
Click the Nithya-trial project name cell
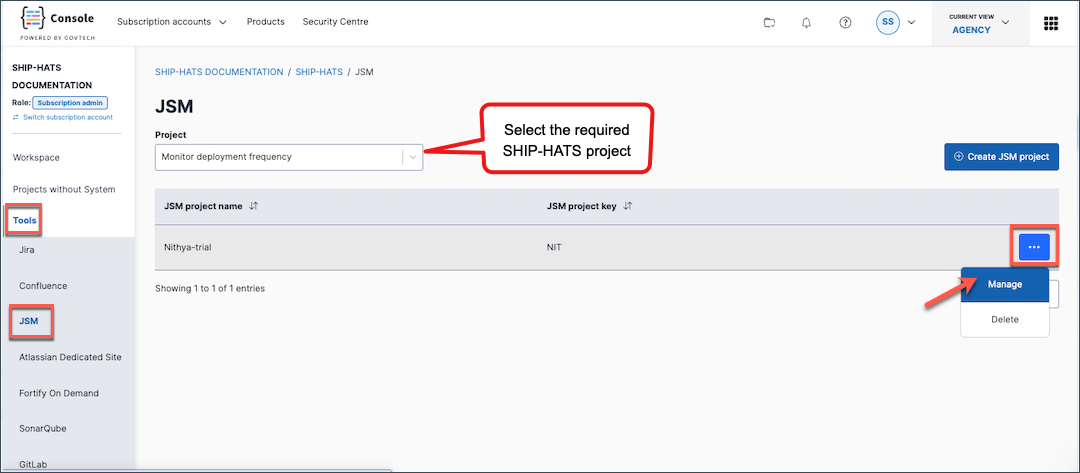187,246
